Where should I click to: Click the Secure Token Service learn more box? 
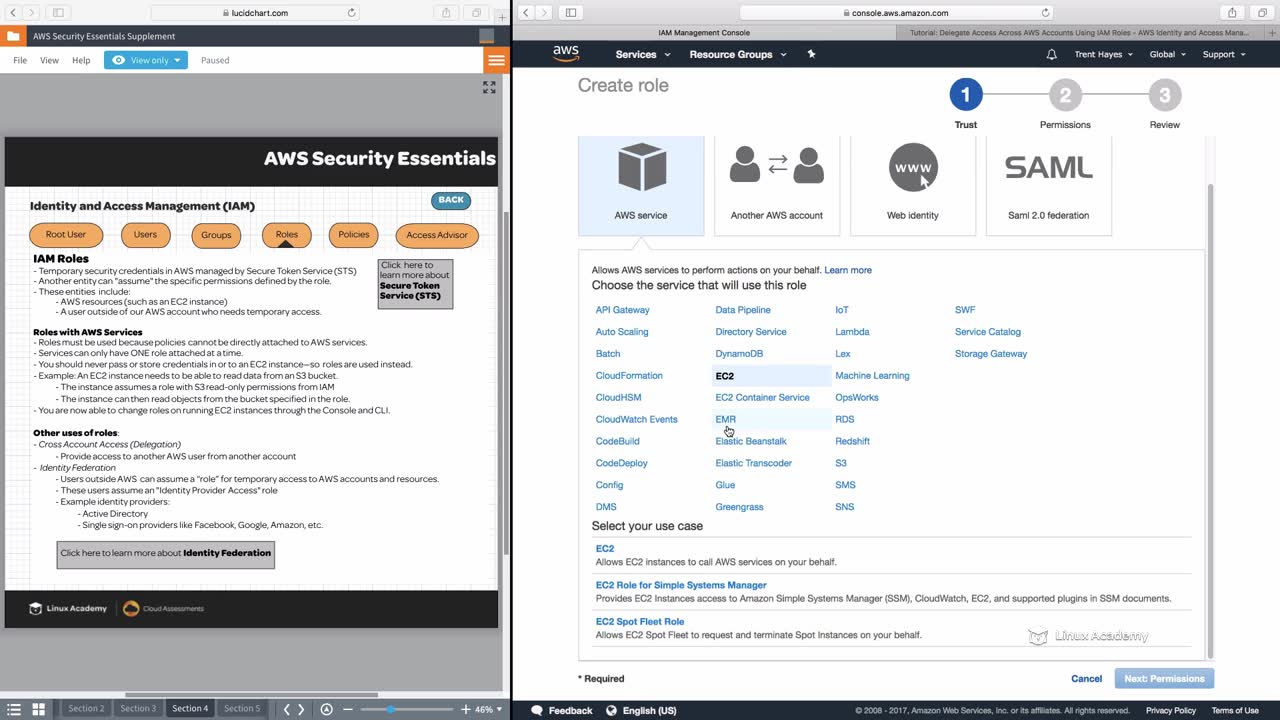[x=415, y=284]
